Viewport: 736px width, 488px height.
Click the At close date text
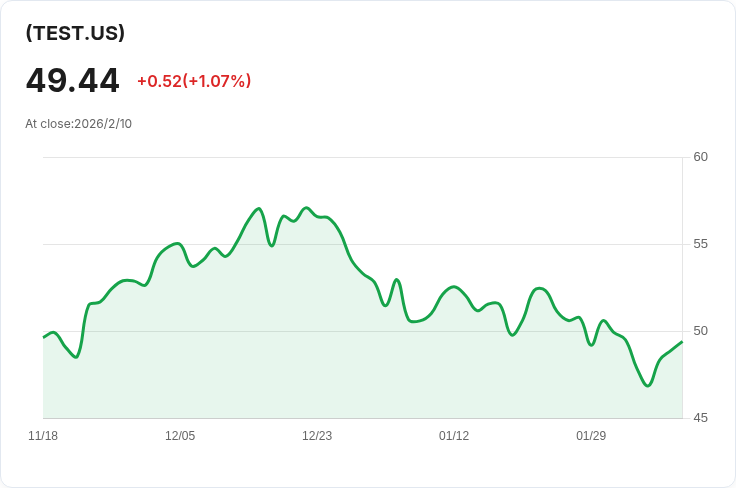click(x=79, y=124)
